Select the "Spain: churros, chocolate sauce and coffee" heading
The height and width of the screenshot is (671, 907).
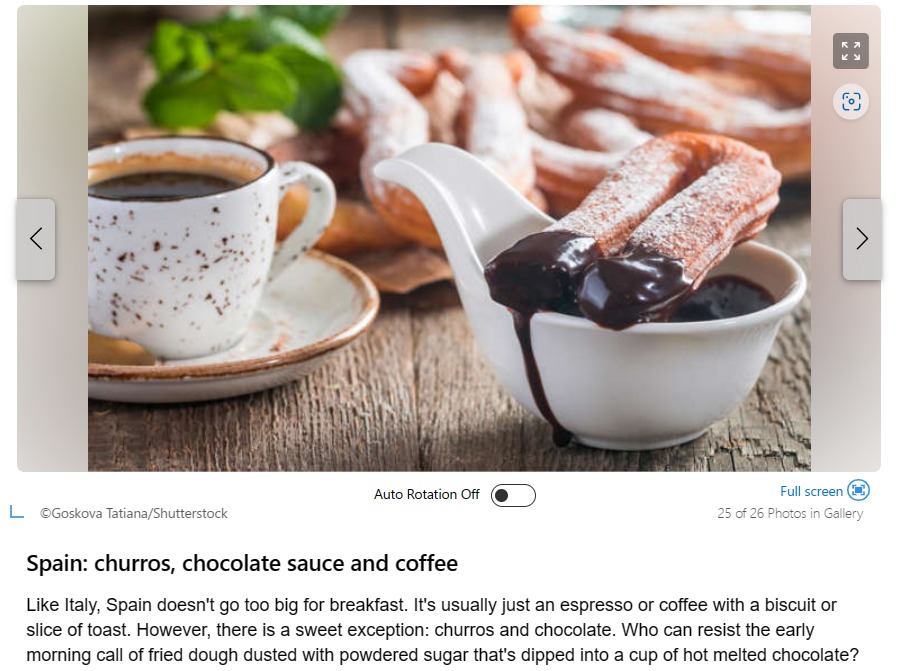click(242, 563)
